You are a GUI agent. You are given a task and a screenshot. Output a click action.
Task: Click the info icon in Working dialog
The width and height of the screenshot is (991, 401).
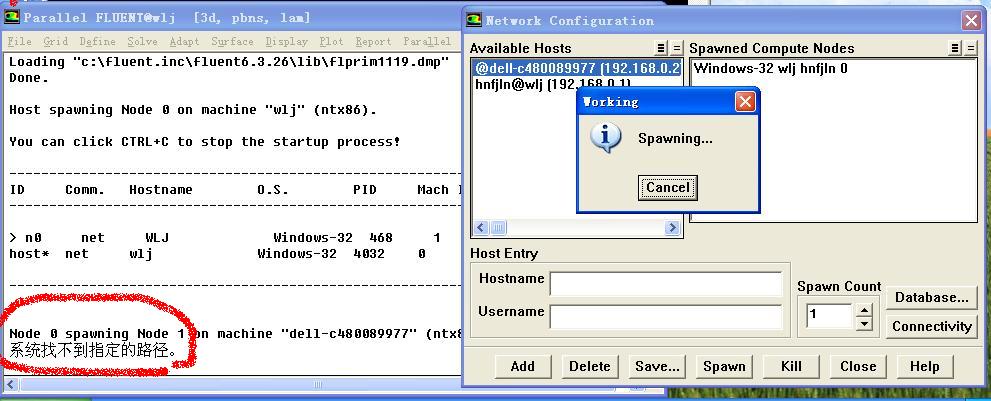[x=606, y=138]
